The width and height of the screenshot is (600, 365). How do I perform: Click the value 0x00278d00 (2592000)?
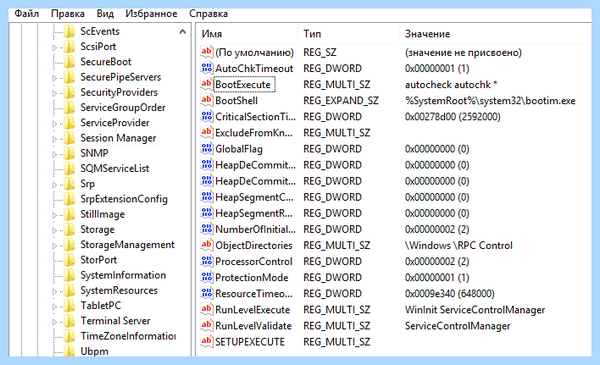pos(453,117)
